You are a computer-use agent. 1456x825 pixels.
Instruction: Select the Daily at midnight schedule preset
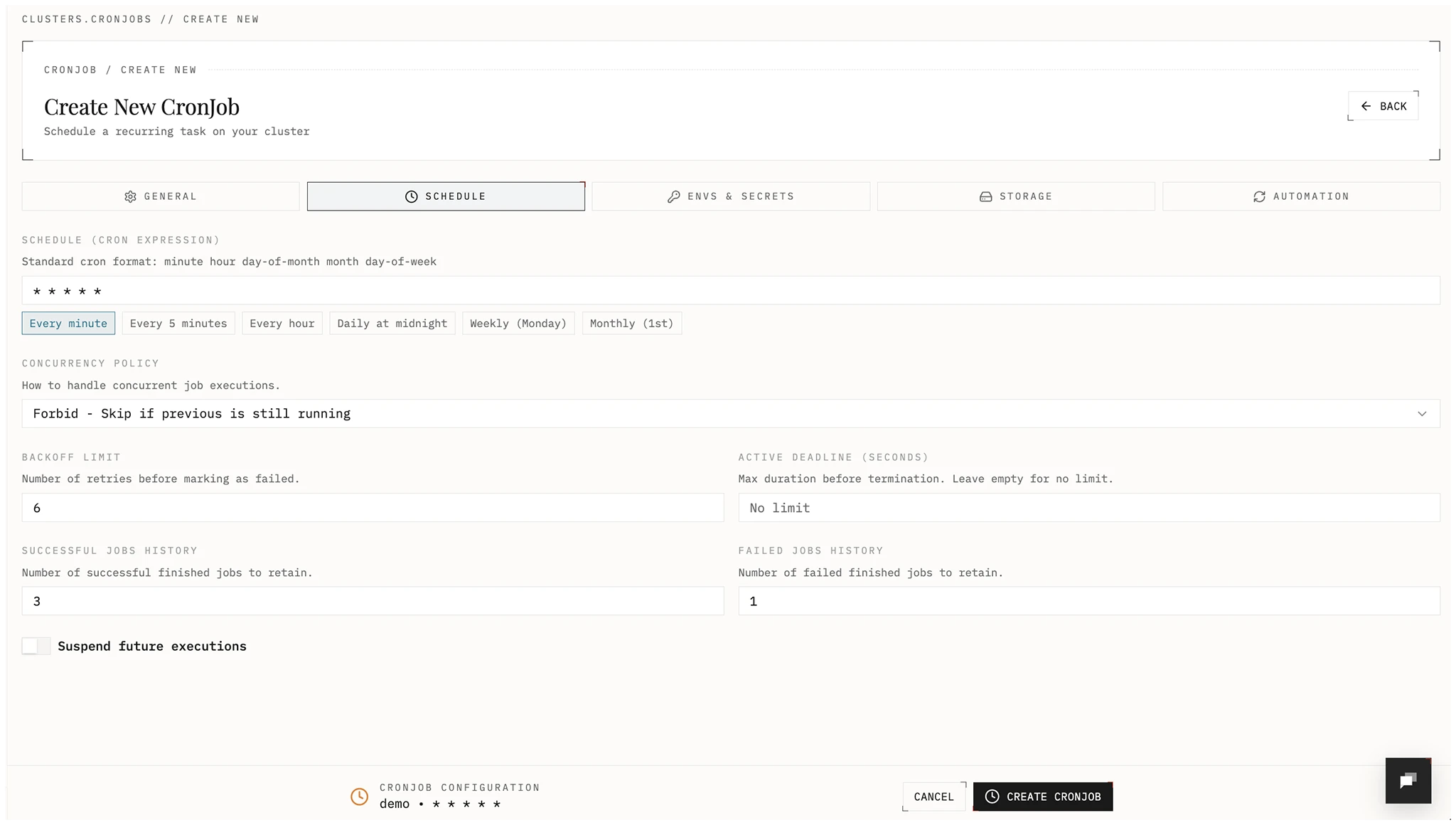coord(392,323)
